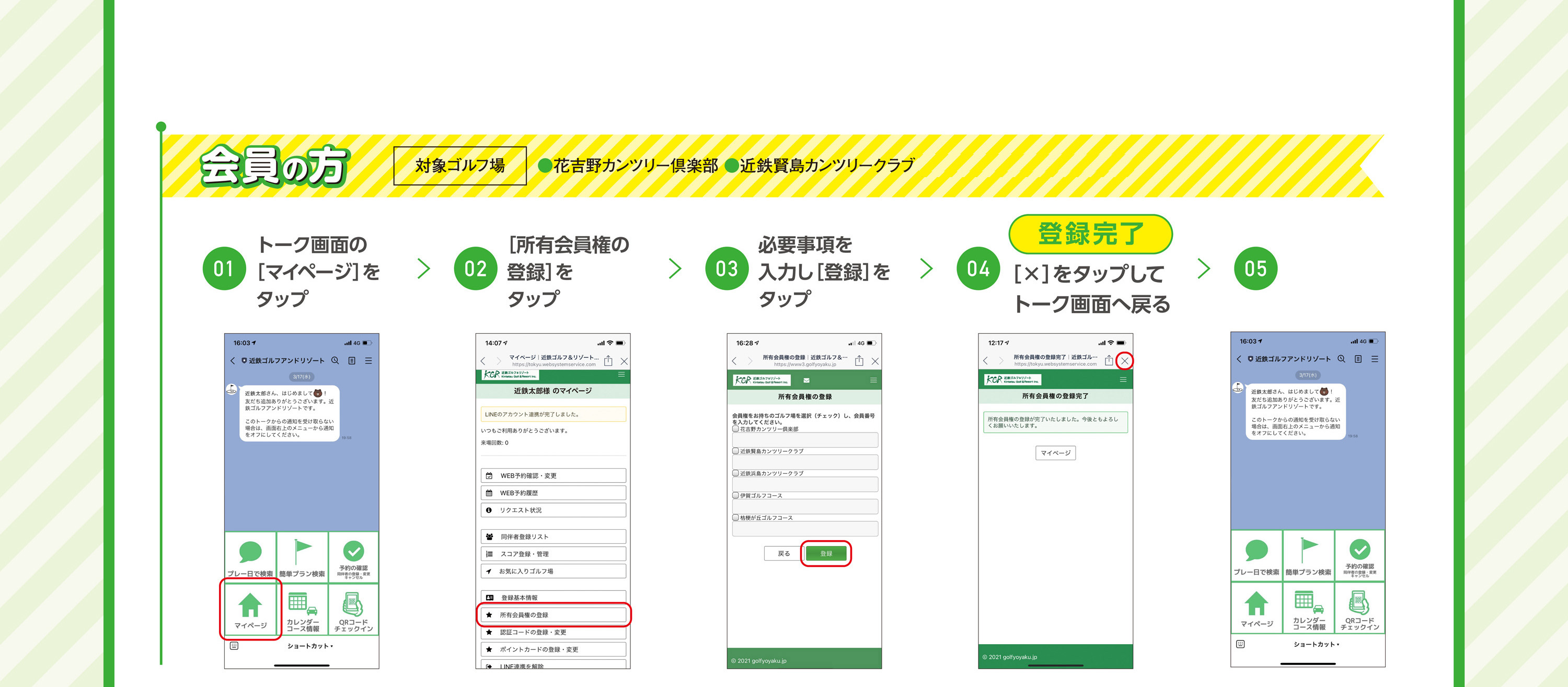Screen dimensions: 1568x687
Task: Click share icon in step 04 browser bar
Action: coord(1109,360)
